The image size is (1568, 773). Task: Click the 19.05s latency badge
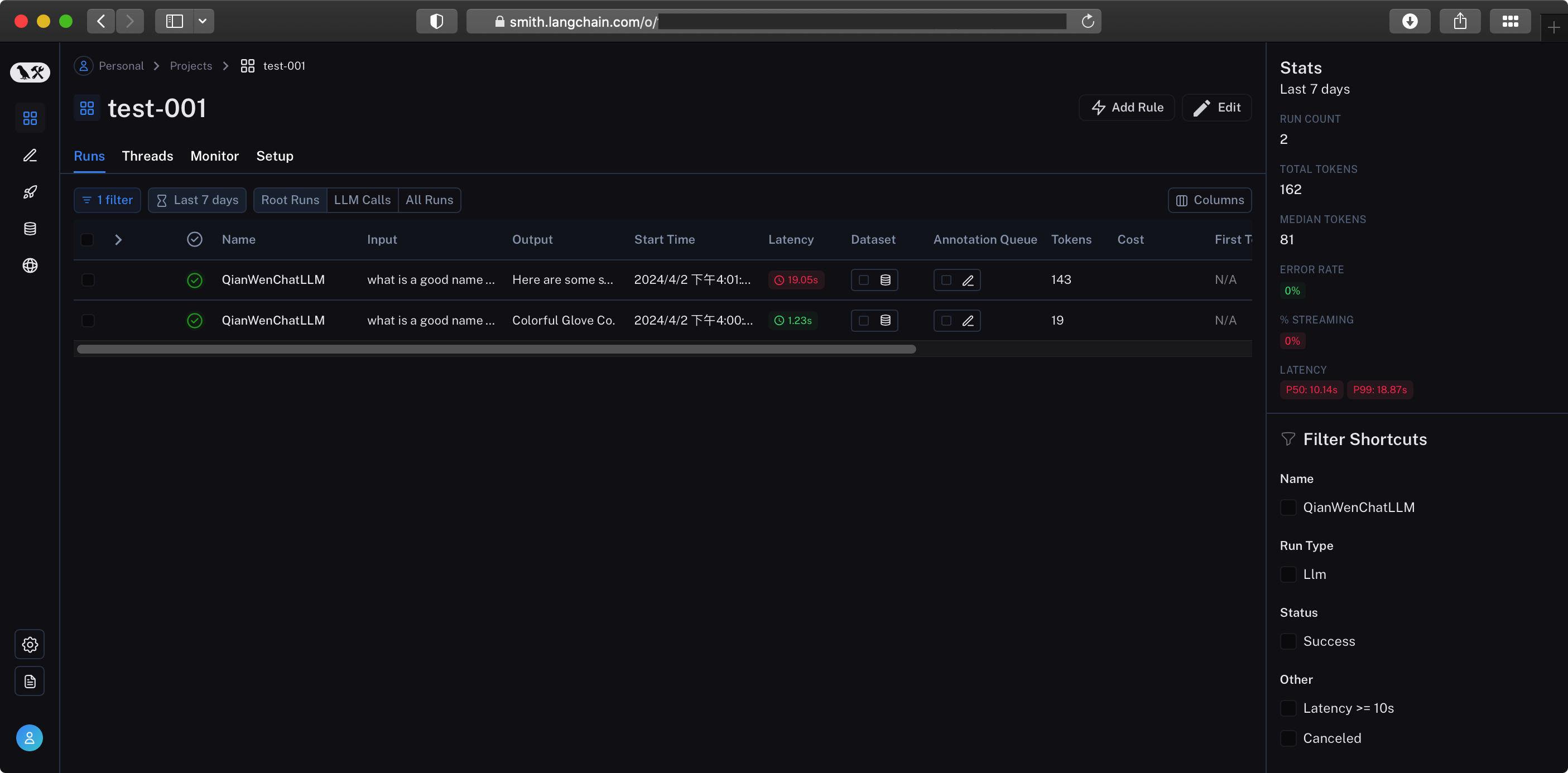pos(796,280)
